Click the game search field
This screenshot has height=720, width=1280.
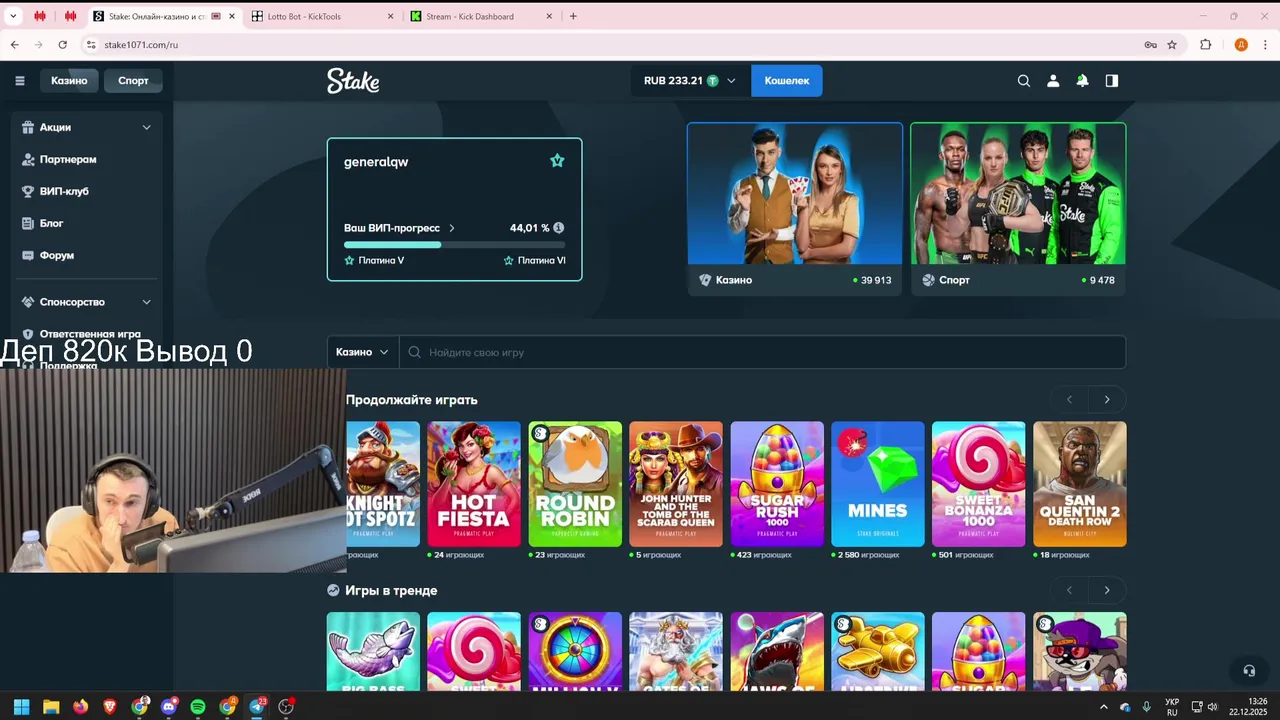coord(762,352)
